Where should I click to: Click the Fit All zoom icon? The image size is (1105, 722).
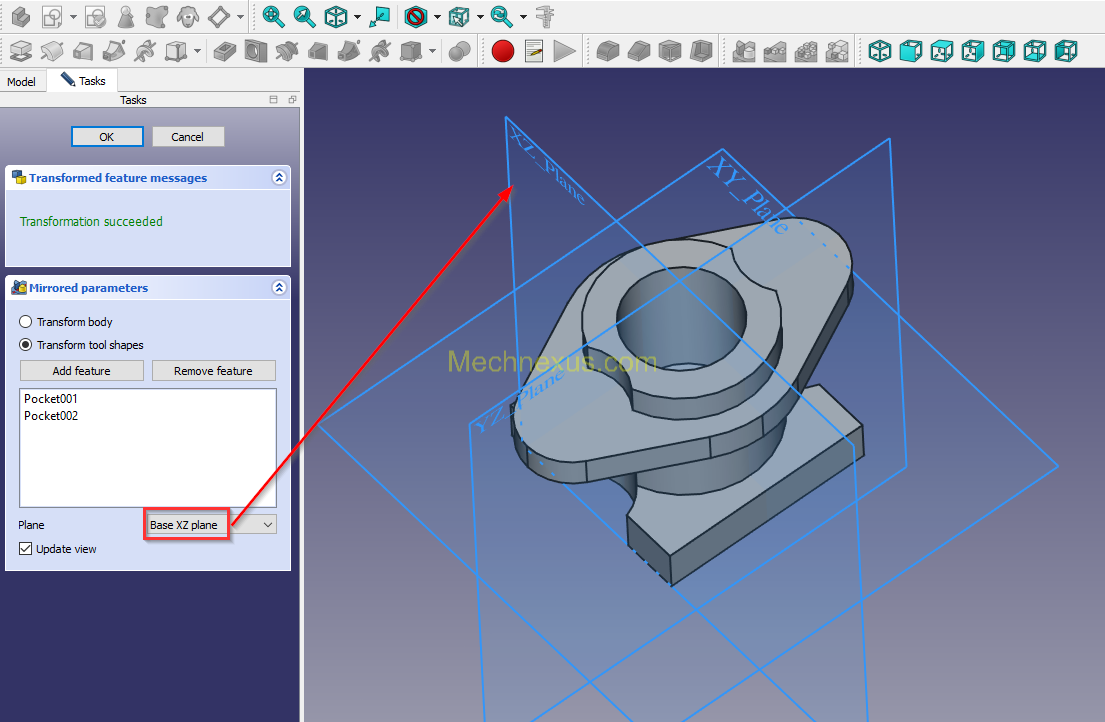point(273,16)
